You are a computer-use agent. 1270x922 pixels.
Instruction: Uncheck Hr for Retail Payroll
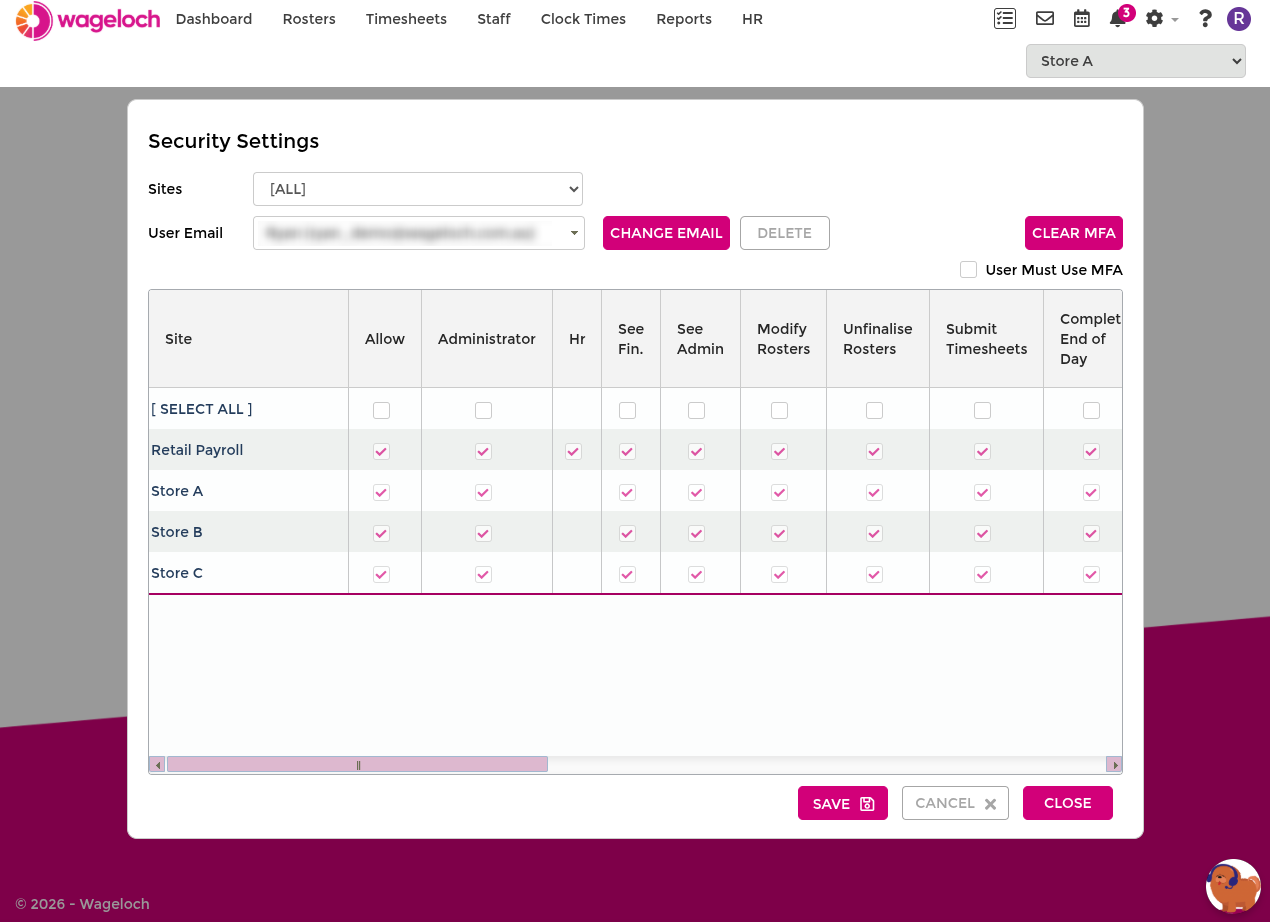(x=573, y=451)
